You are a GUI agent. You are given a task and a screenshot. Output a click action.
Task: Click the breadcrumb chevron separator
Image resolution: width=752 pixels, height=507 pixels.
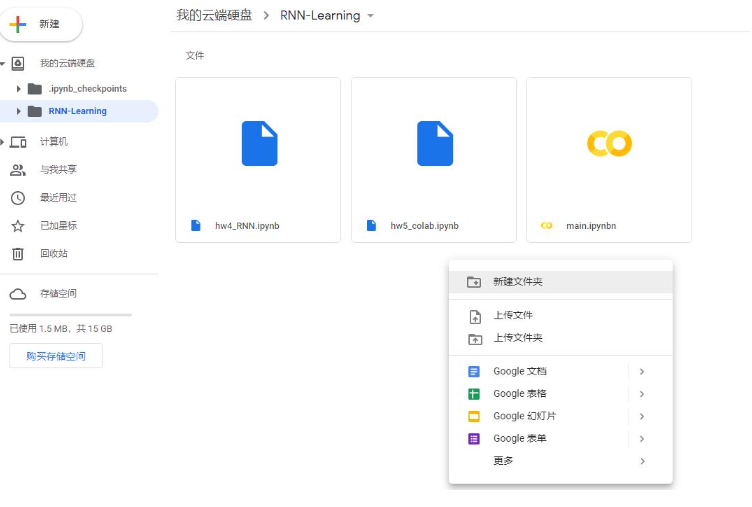[x=266, y=16]
